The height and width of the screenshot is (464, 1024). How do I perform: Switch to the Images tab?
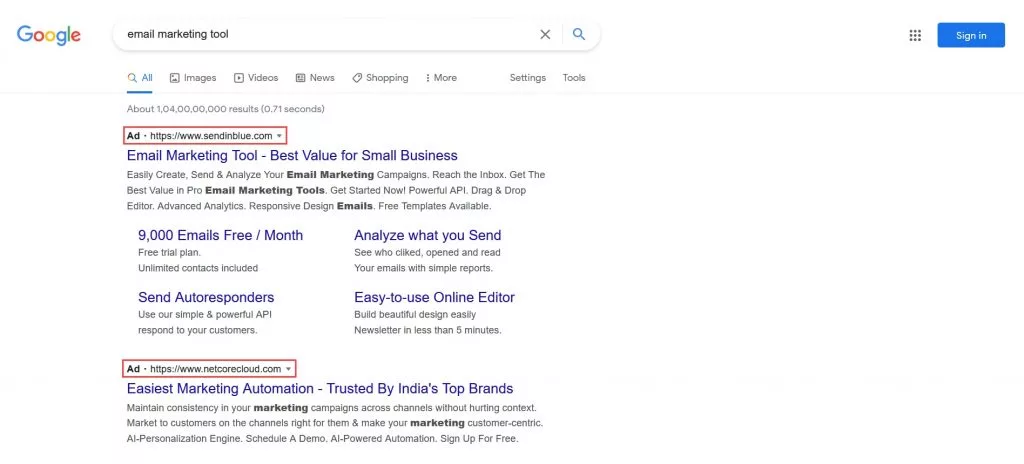pyautogui.click(x=193, y=78)
